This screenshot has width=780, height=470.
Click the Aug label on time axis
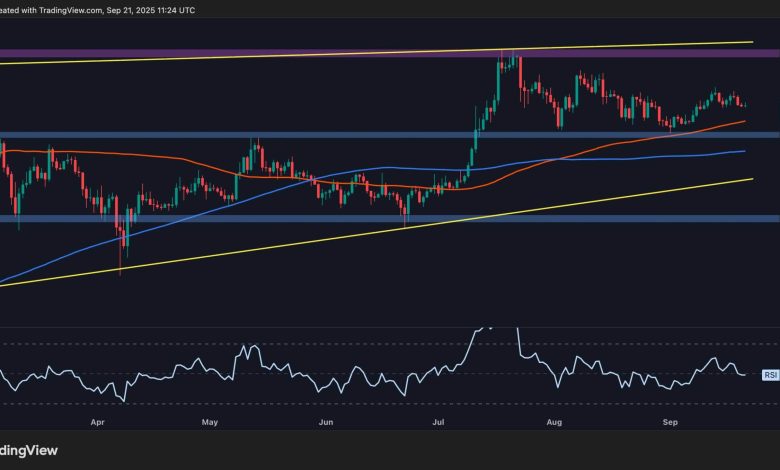pyautogui.click(x=554, y=422)
